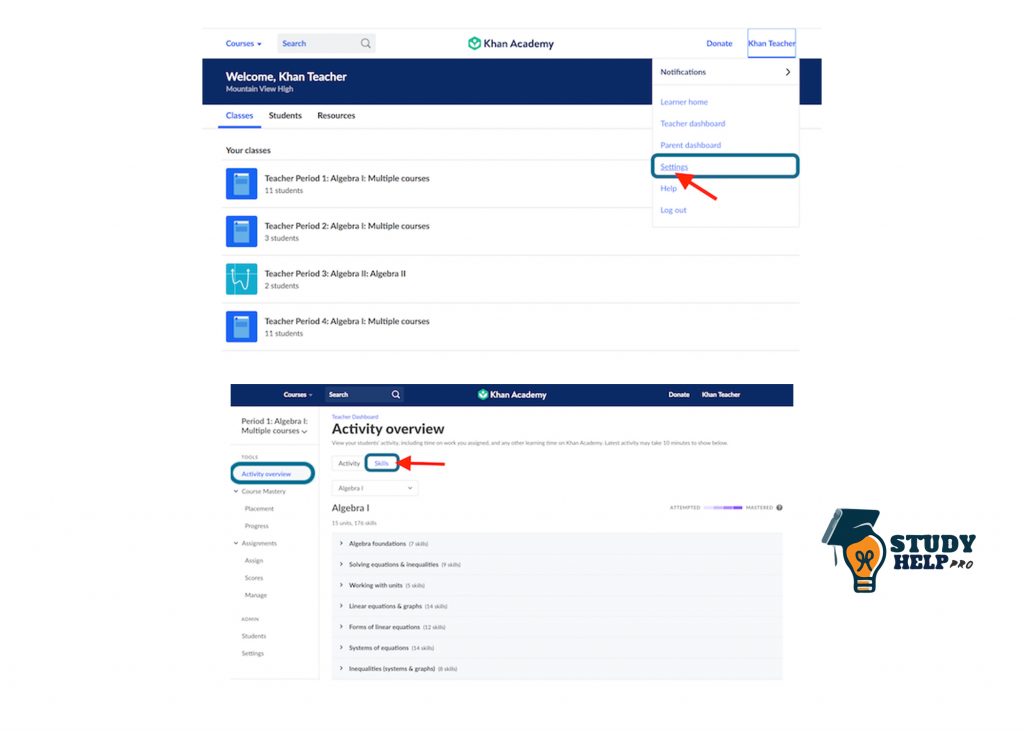
Task: Collapse Course Mastery sidebar section
Action: pyautogui.click(x=236, y=491)
